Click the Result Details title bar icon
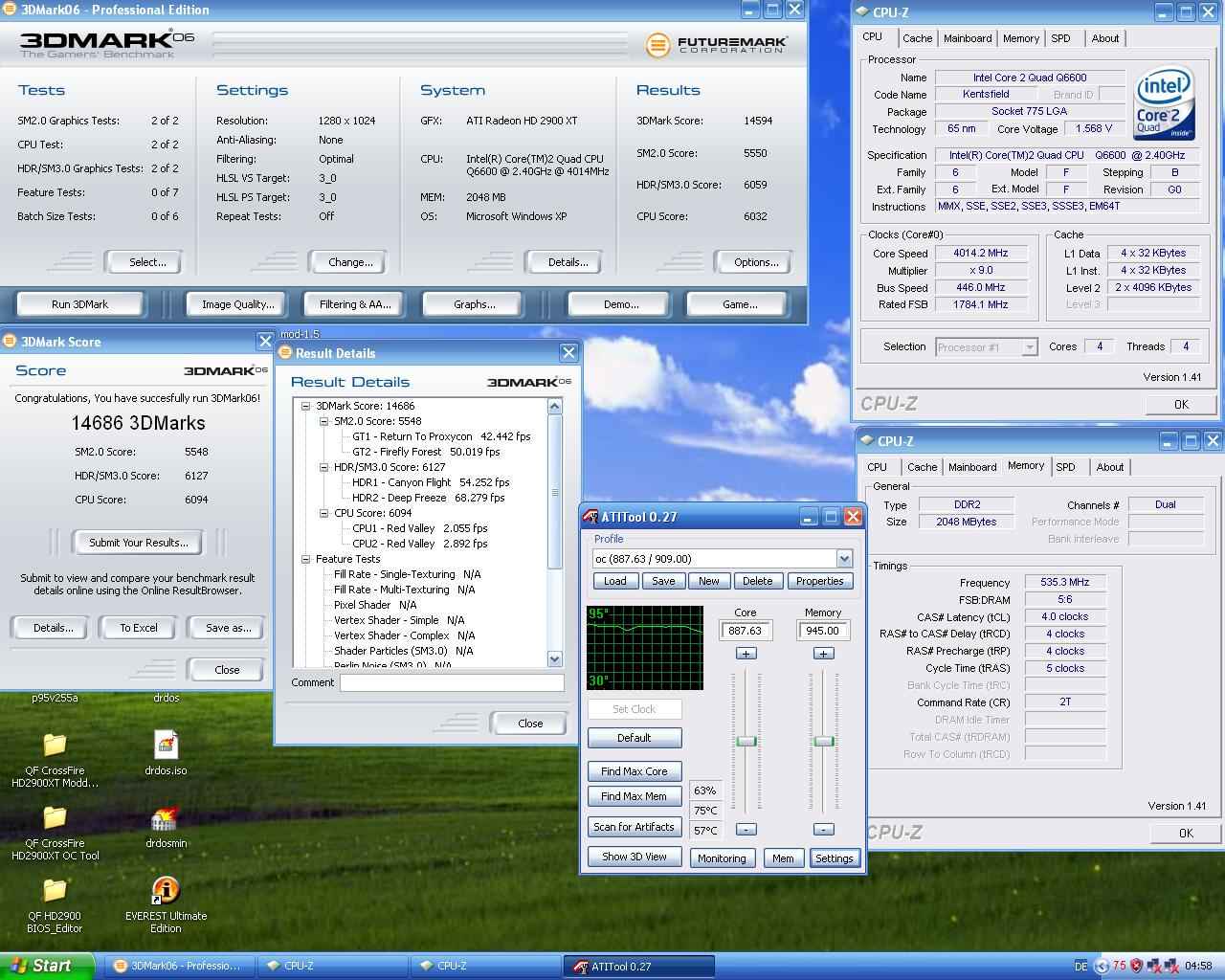The width and height of the screenshot is (1225, 980). [284, 353]
